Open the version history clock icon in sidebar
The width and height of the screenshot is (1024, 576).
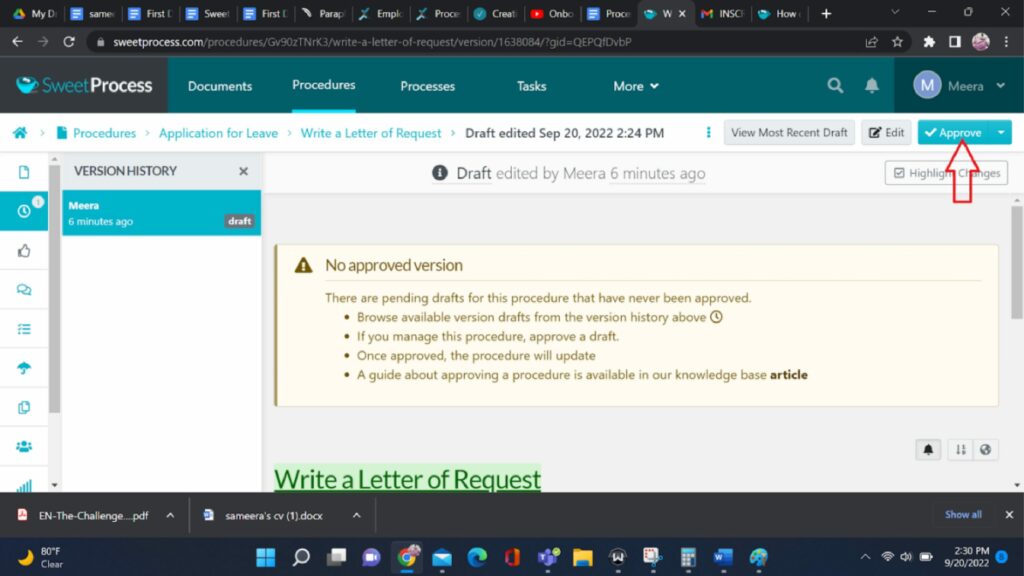24,211
